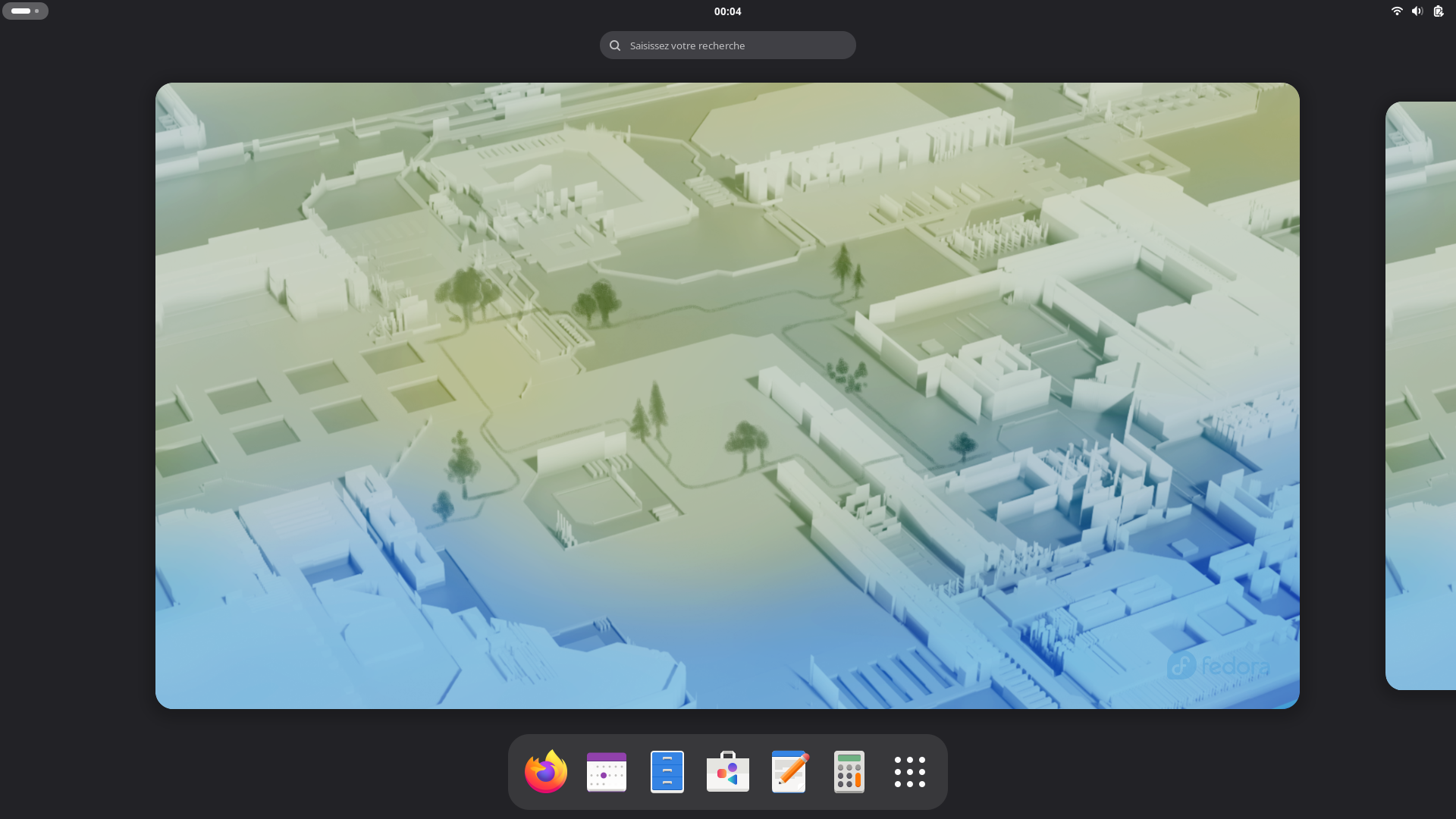Click the fedora logo watermark on wallpaper

pyautogui.click(x=1219, y=666)
